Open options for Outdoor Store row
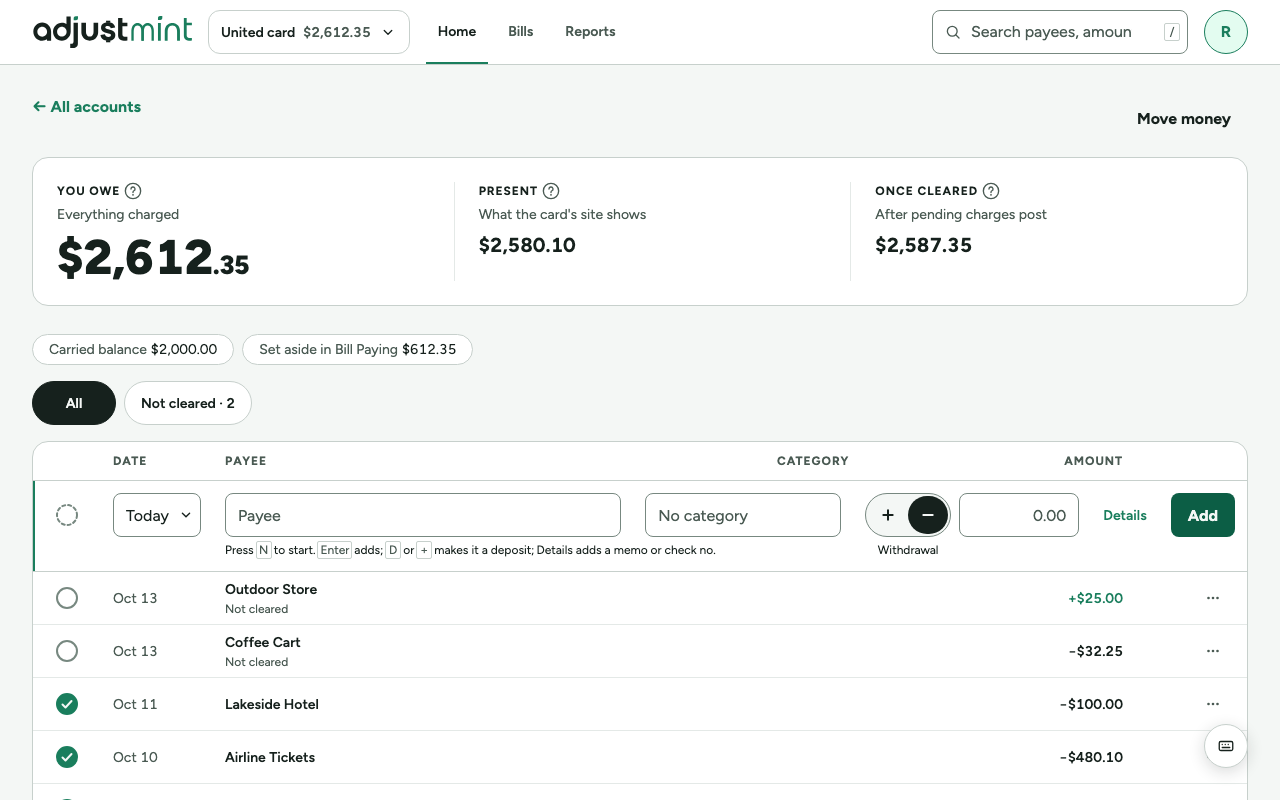 tap(1213, 598)
